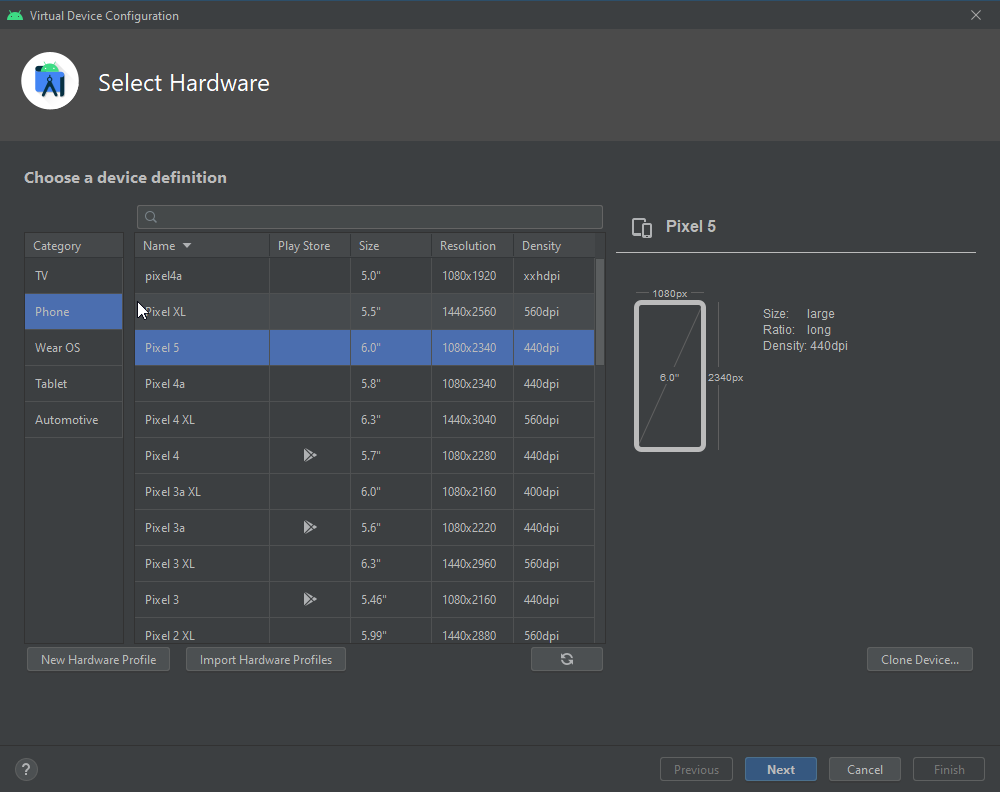
Task: Click Import Hardware Profiles button
Action: [x=266, y=659]
